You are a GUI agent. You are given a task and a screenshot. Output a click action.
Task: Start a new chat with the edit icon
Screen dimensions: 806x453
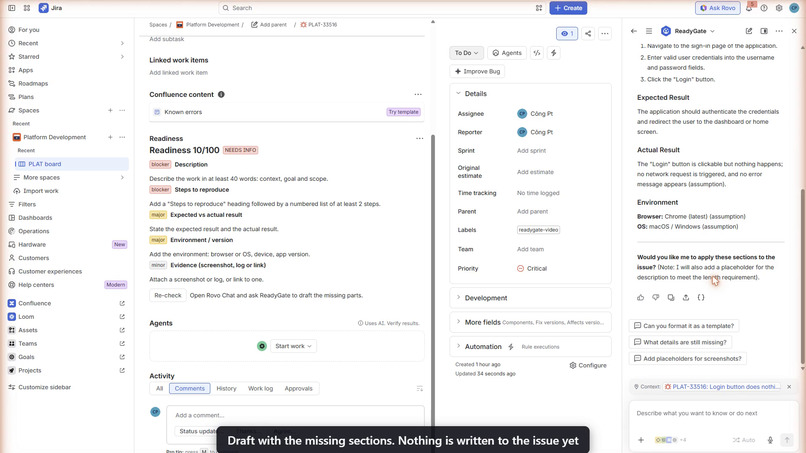(x=749, y=31)
